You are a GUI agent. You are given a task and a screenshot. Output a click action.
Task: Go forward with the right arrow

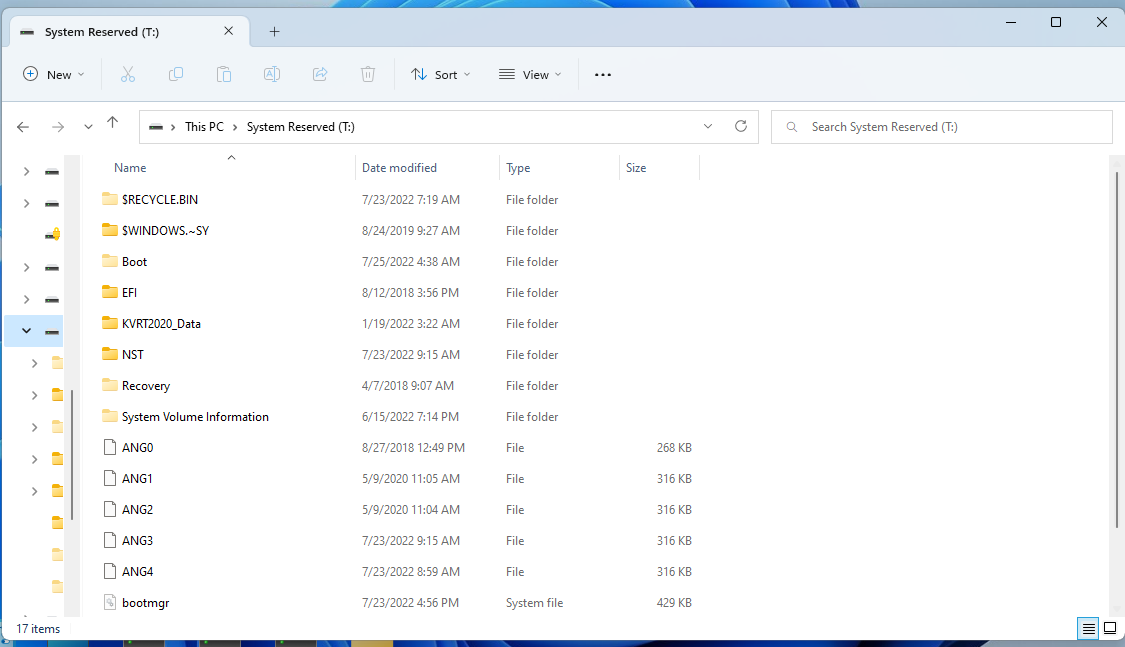58,127
